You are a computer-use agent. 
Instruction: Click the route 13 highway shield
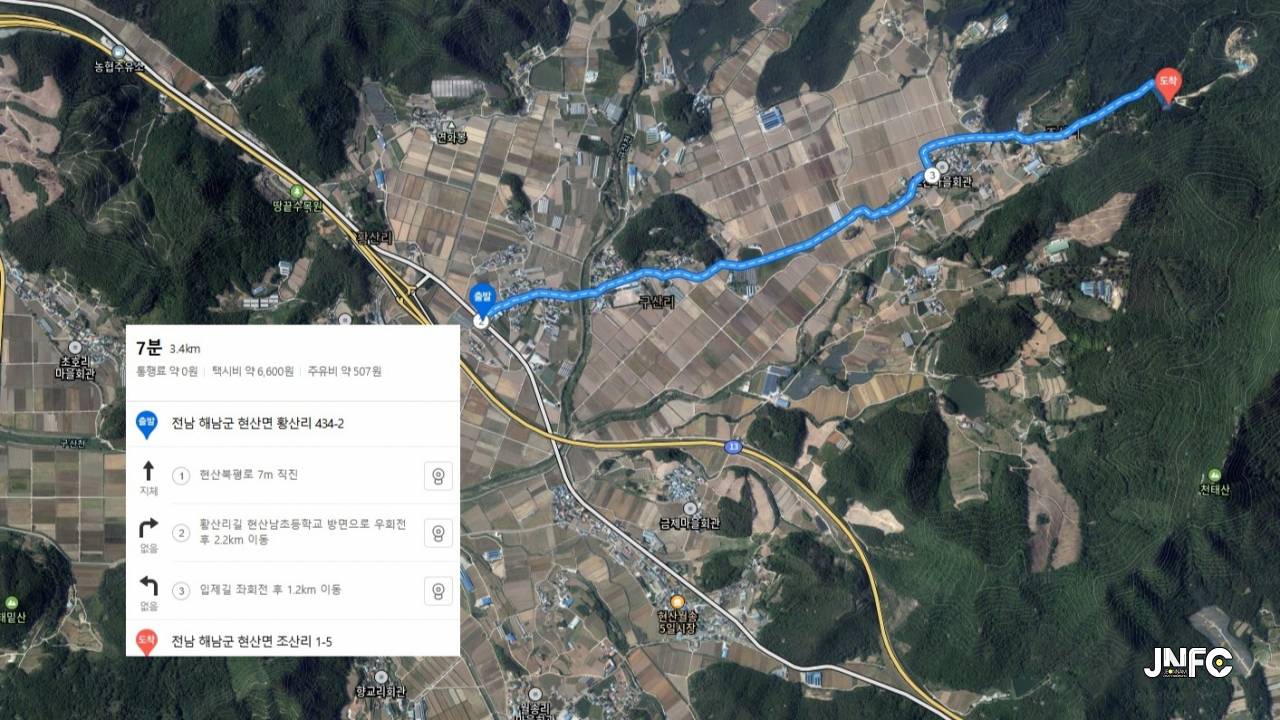pyautogui.click(x=734, y=446)
